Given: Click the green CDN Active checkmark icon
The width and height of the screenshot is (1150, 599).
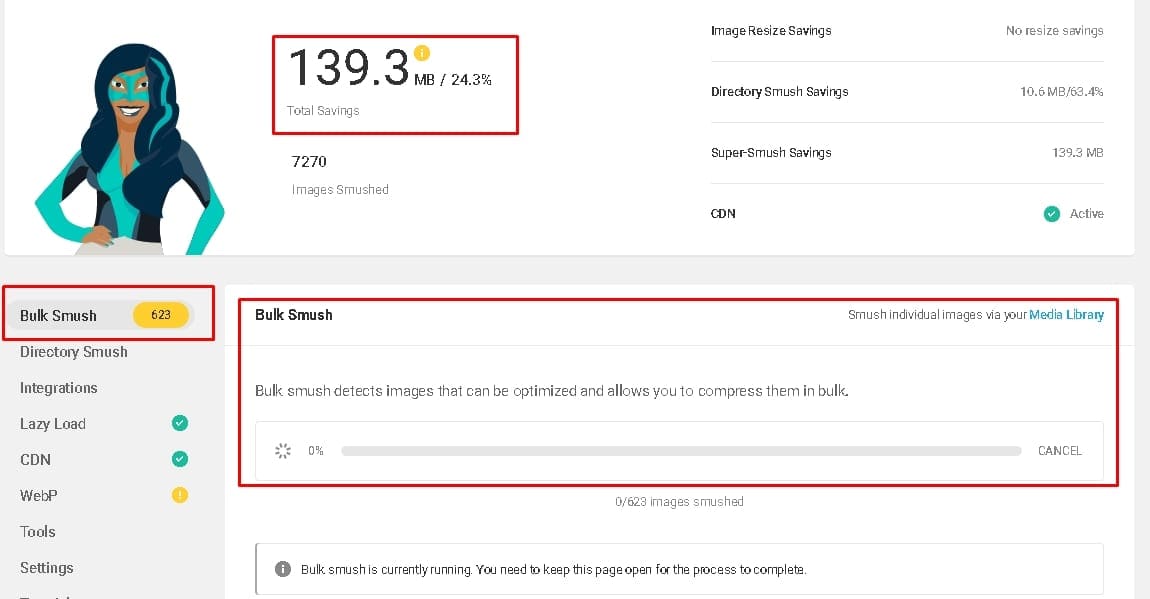Looking at the screenshot, I should click(x=1052, y=214).
